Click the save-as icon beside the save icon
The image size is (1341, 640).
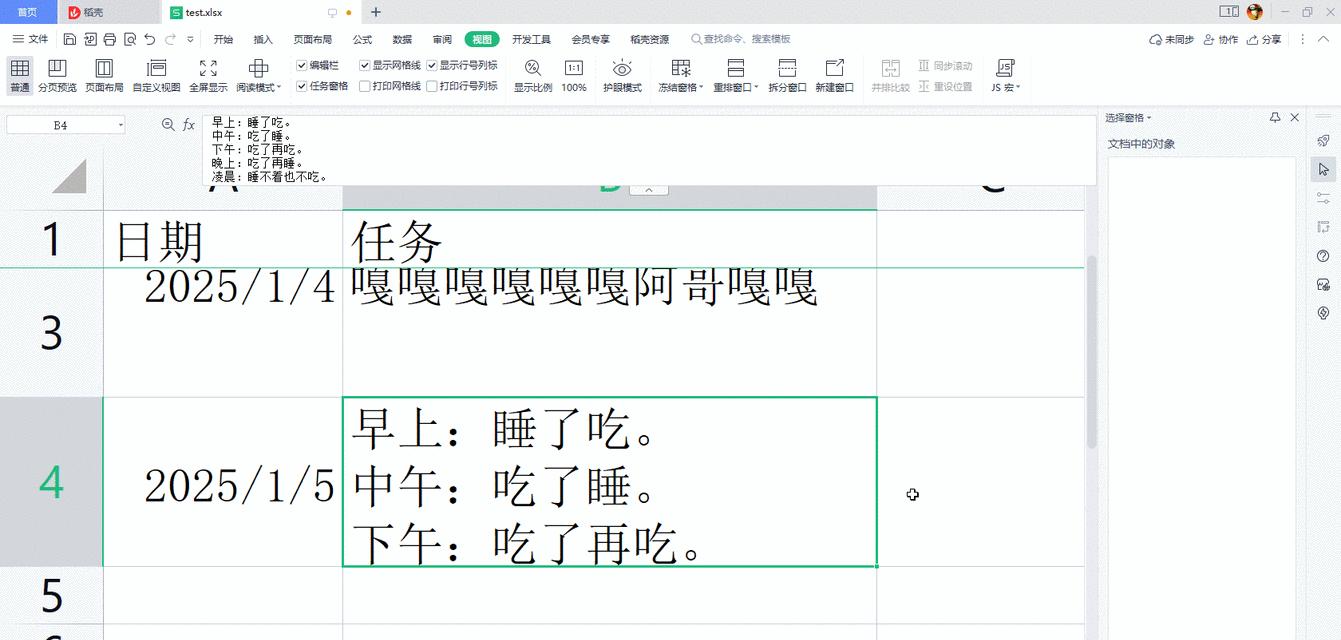(x=89, y=40)
